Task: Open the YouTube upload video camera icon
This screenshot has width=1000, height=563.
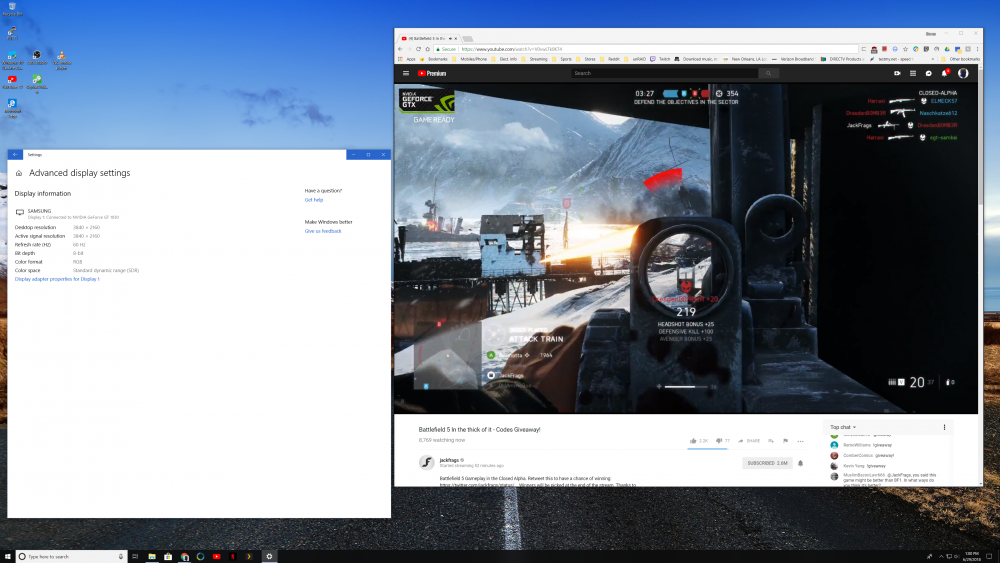Action: [x=897, y=73]
